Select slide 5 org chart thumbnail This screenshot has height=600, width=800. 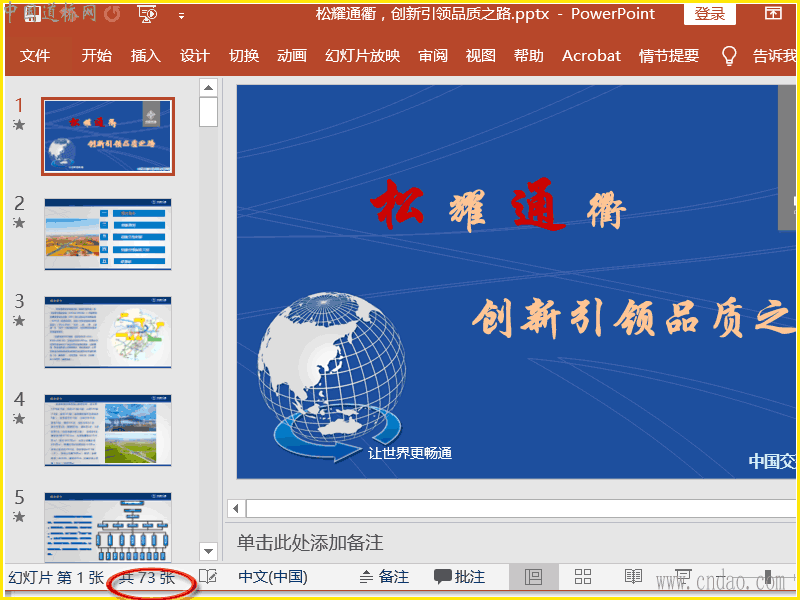click(x=108, y=528)
